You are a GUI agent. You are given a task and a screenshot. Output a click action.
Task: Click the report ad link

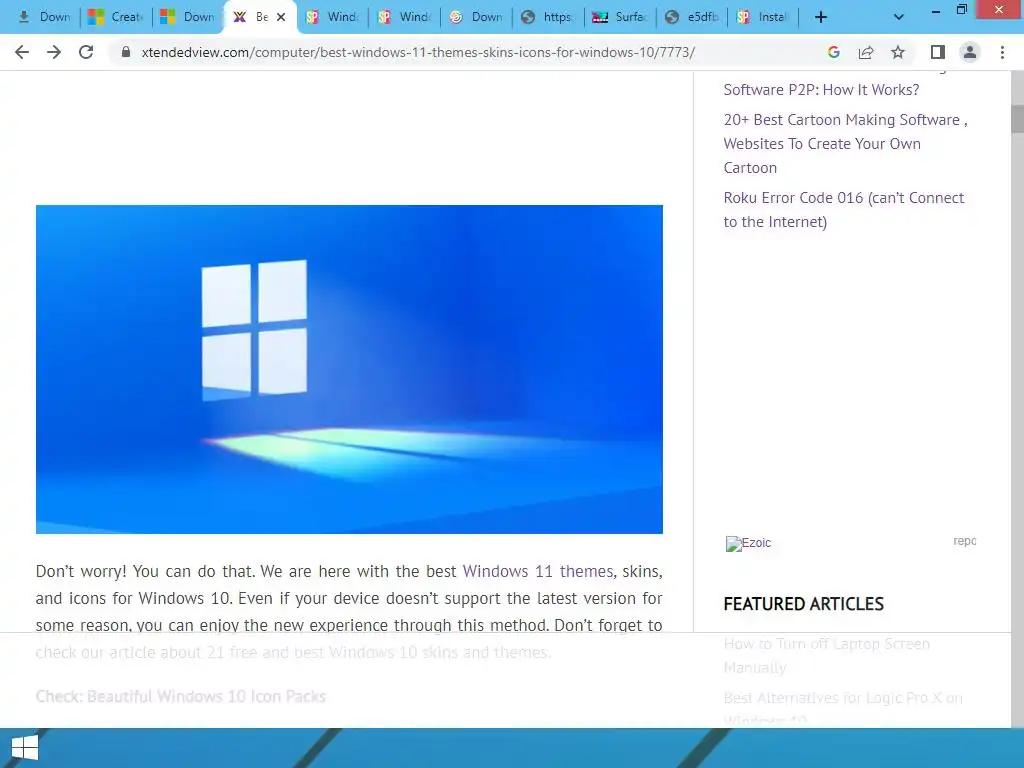coord(965,541)
